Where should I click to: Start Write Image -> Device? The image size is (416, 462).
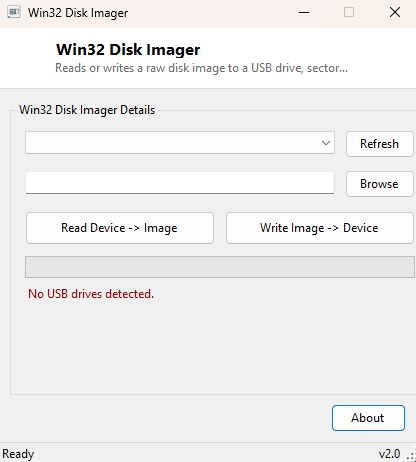click(x=319, y=228)
